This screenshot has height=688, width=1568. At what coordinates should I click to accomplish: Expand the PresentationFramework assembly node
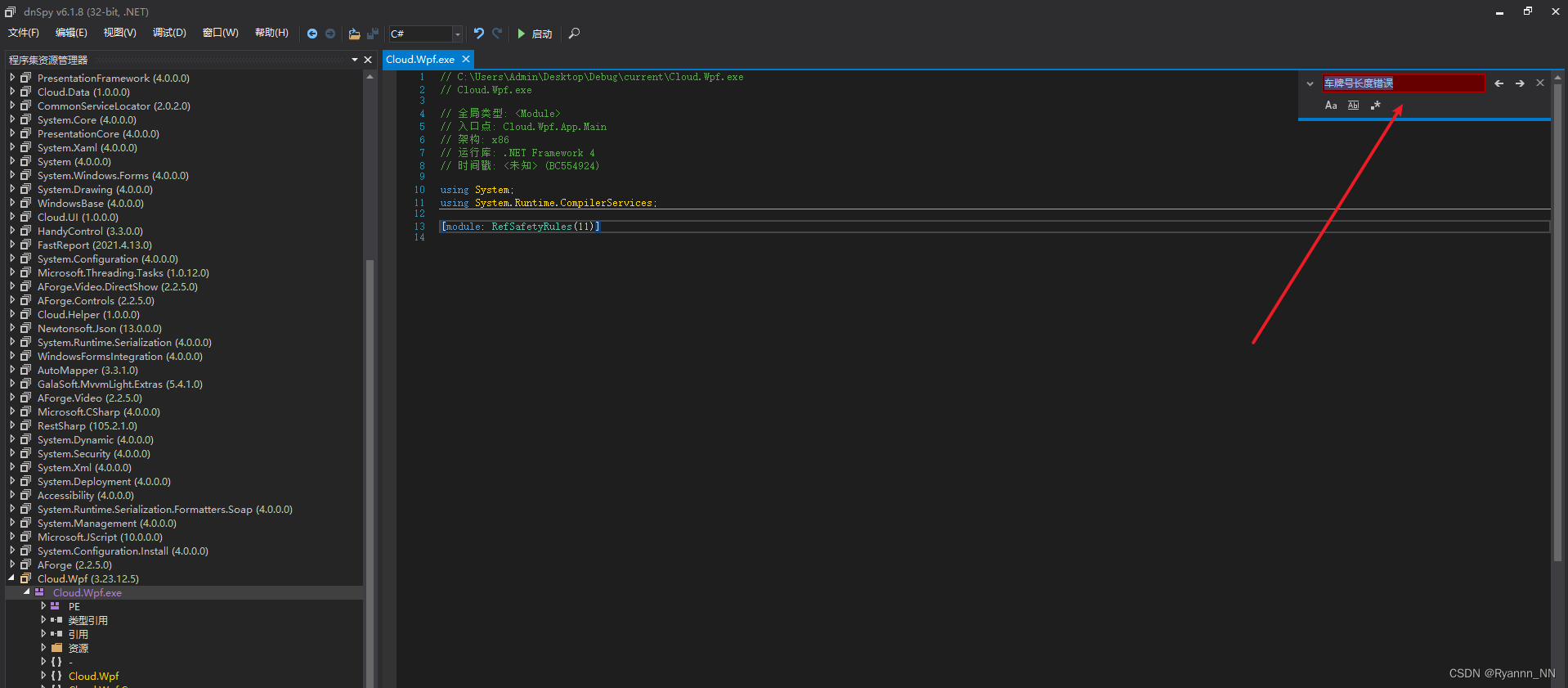coord(12,78)
